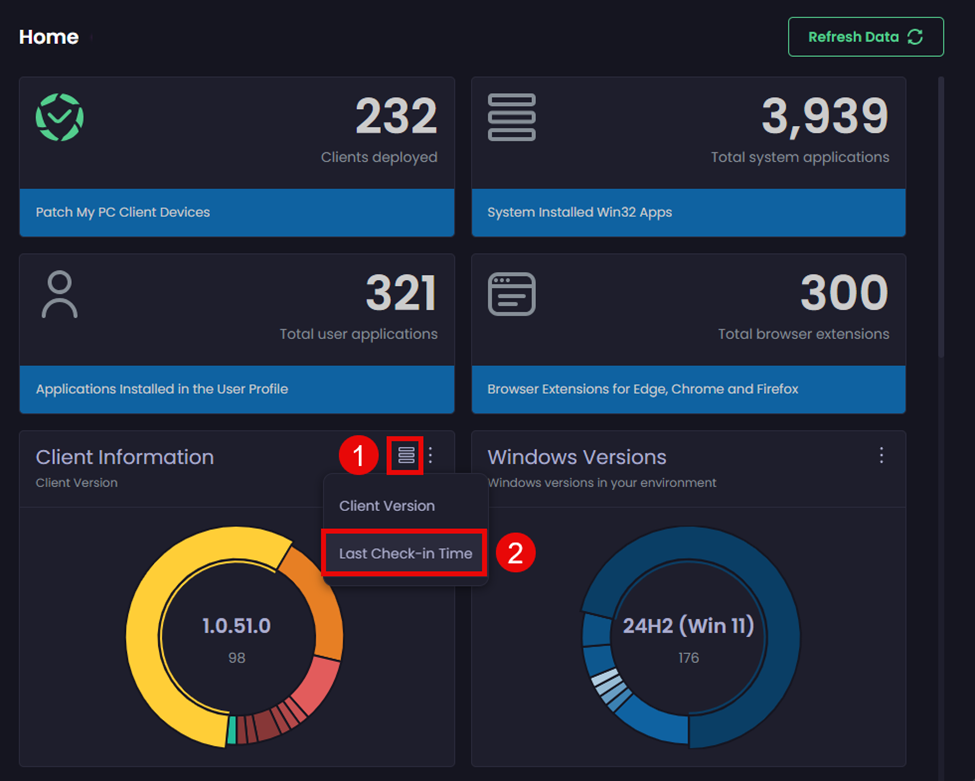Open Patch My PC Client Devices link
Screen dimensions: 975x781
[123, 212]
